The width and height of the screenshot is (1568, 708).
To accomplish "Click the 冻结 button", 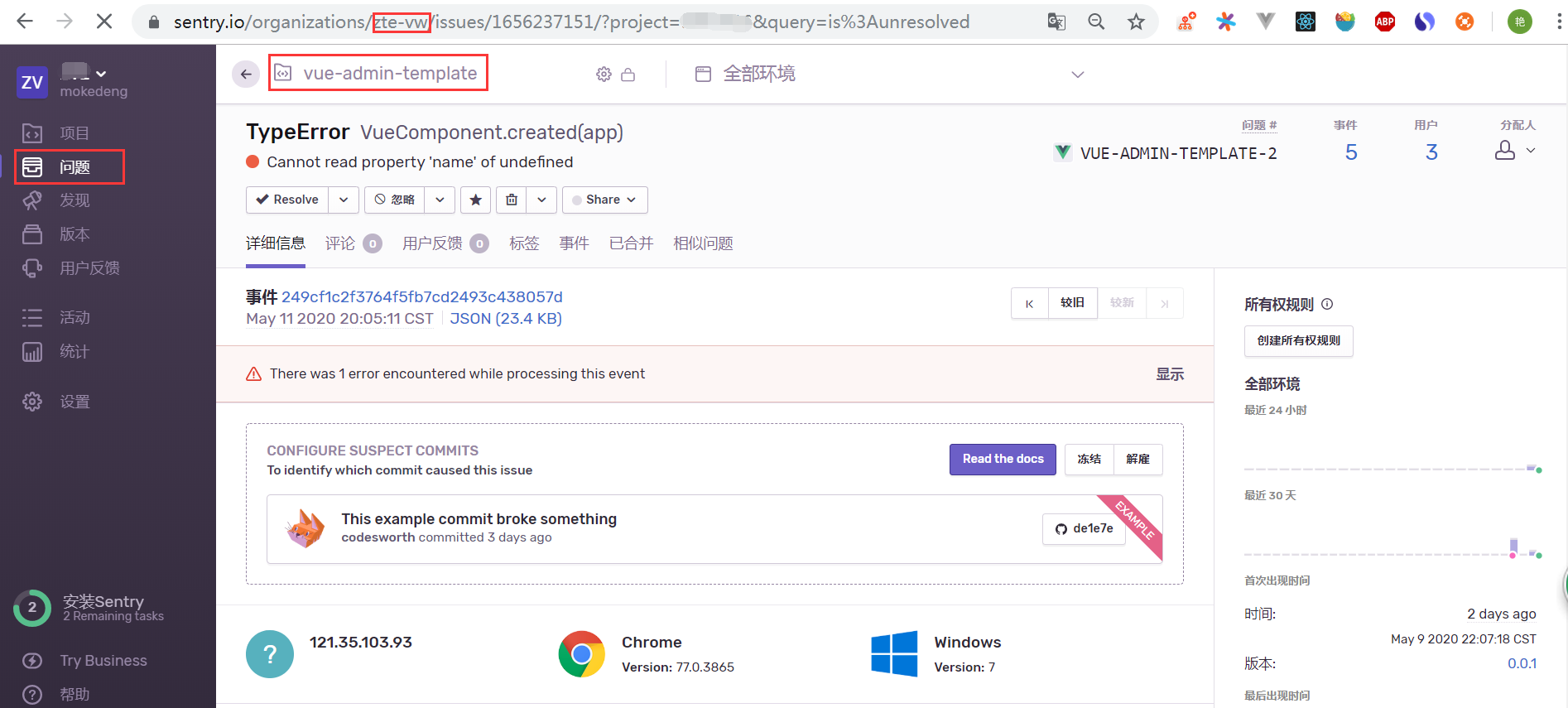I will pos(1089,459).
